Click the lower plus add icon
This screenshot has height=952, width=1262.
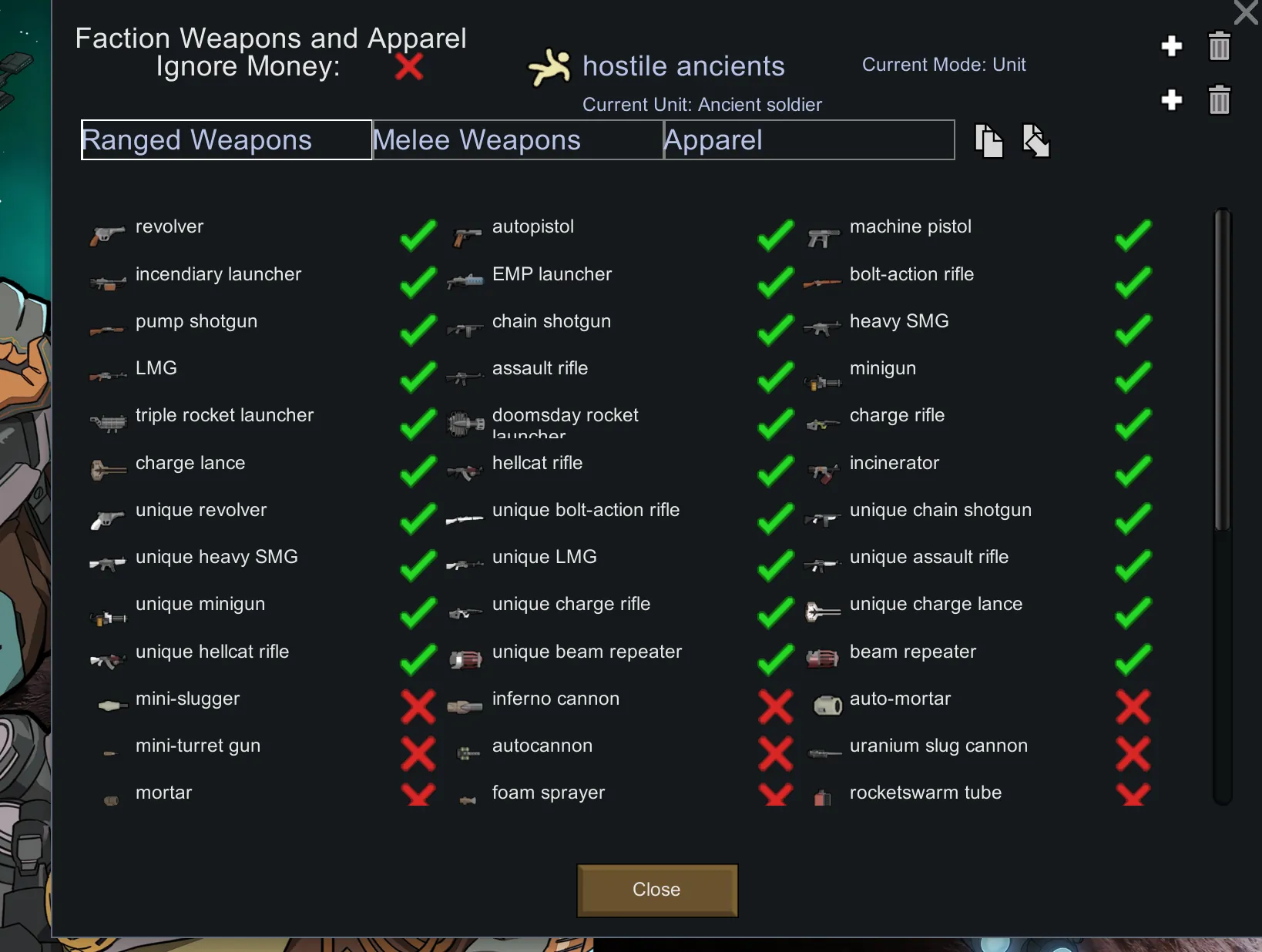[x=1172, y=100]
